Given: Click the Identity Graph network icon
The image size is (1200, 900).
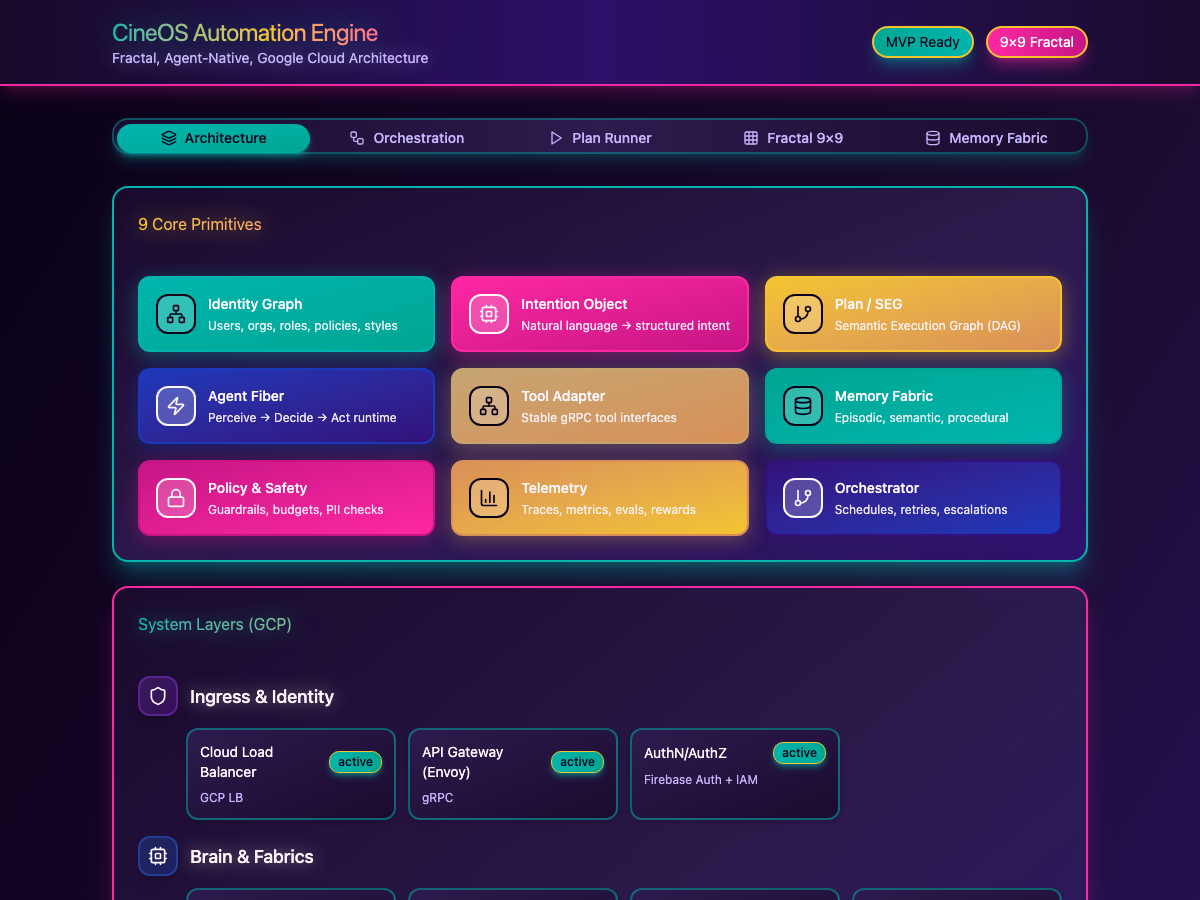Looking at the screenshot, I should pyautogui.click(x=176, y=314).
